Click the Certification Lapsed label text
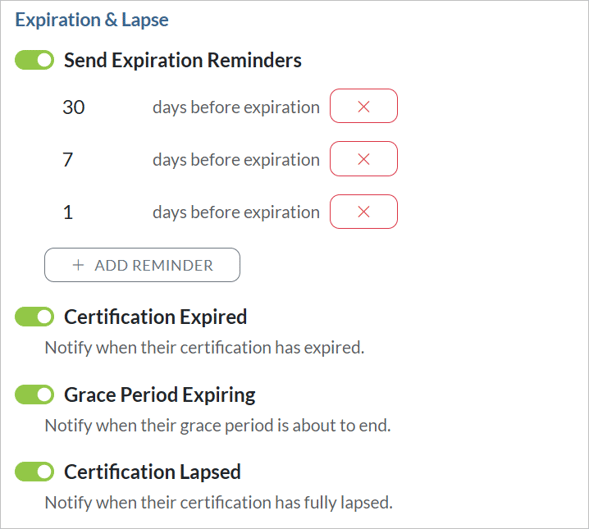The width and height of the screenshot is (589, 529). (152, 472)
